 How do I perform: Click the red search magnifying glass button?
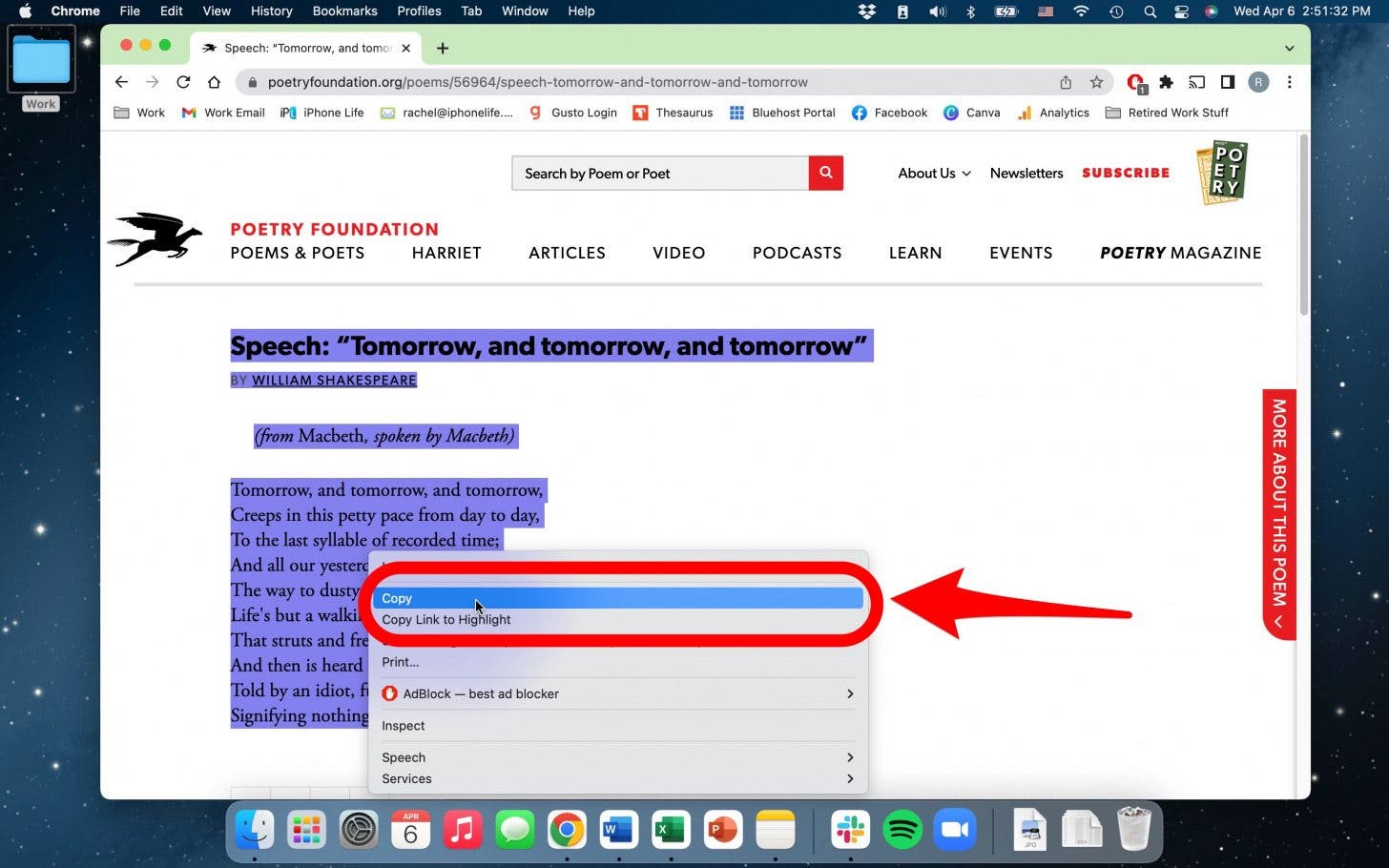pyautogui.click(x=824, y=173)
